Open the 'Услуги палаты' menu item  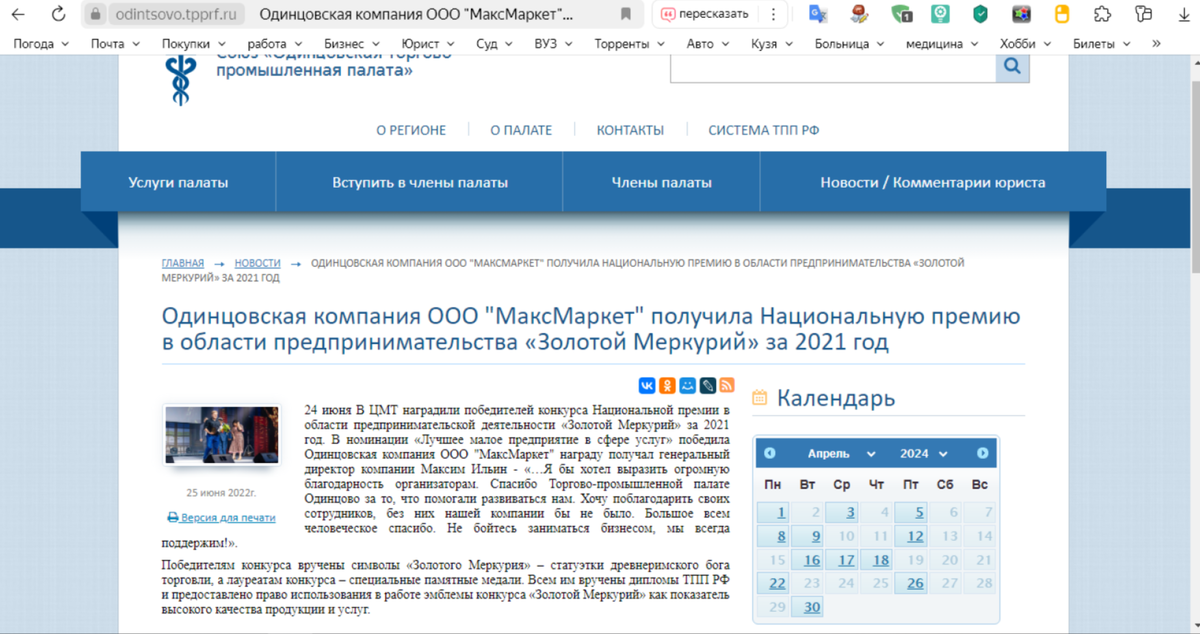178,183
